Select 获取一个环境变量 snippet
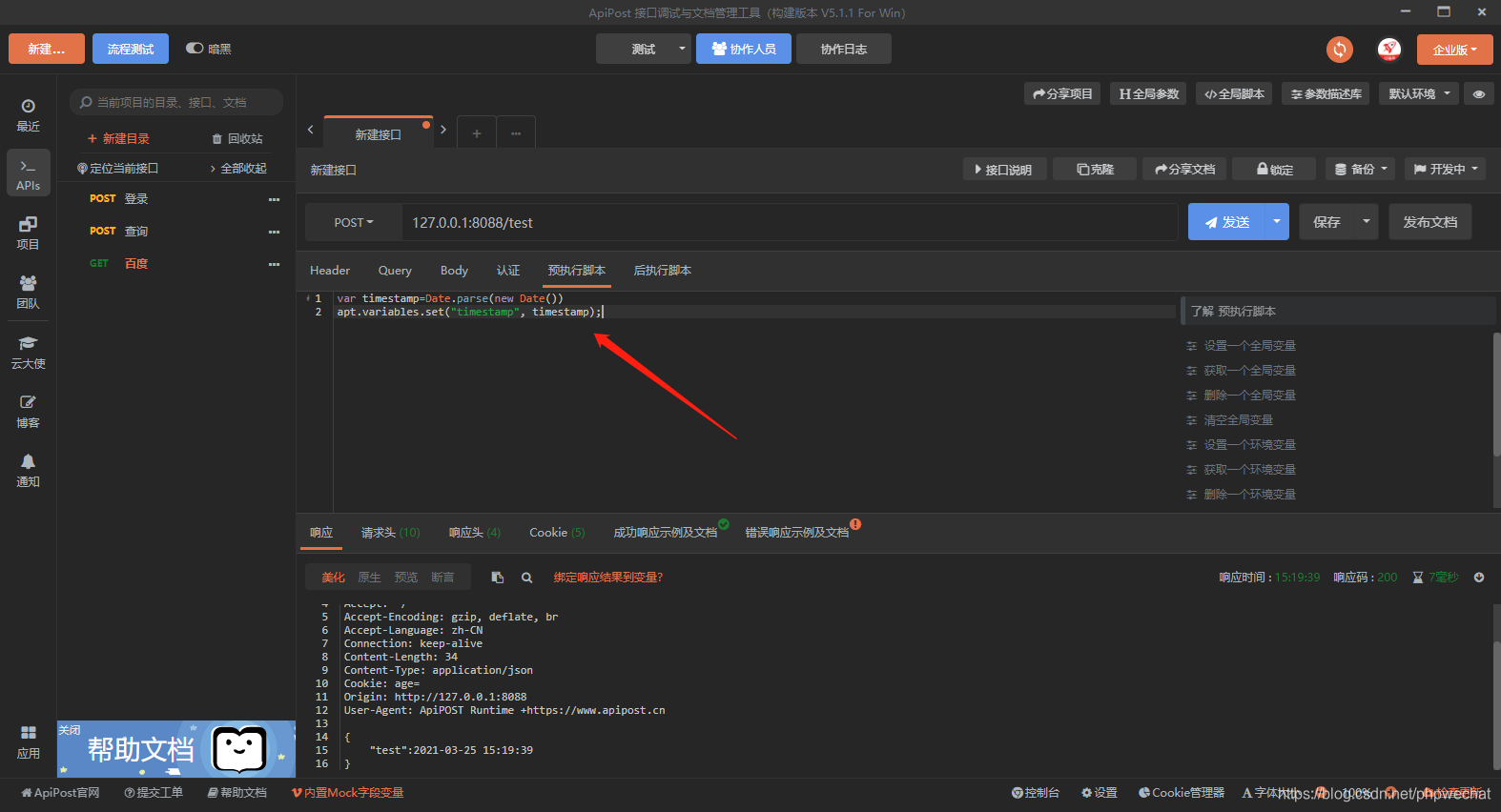The image size is (1501, 812). [x=1249, y=470]
